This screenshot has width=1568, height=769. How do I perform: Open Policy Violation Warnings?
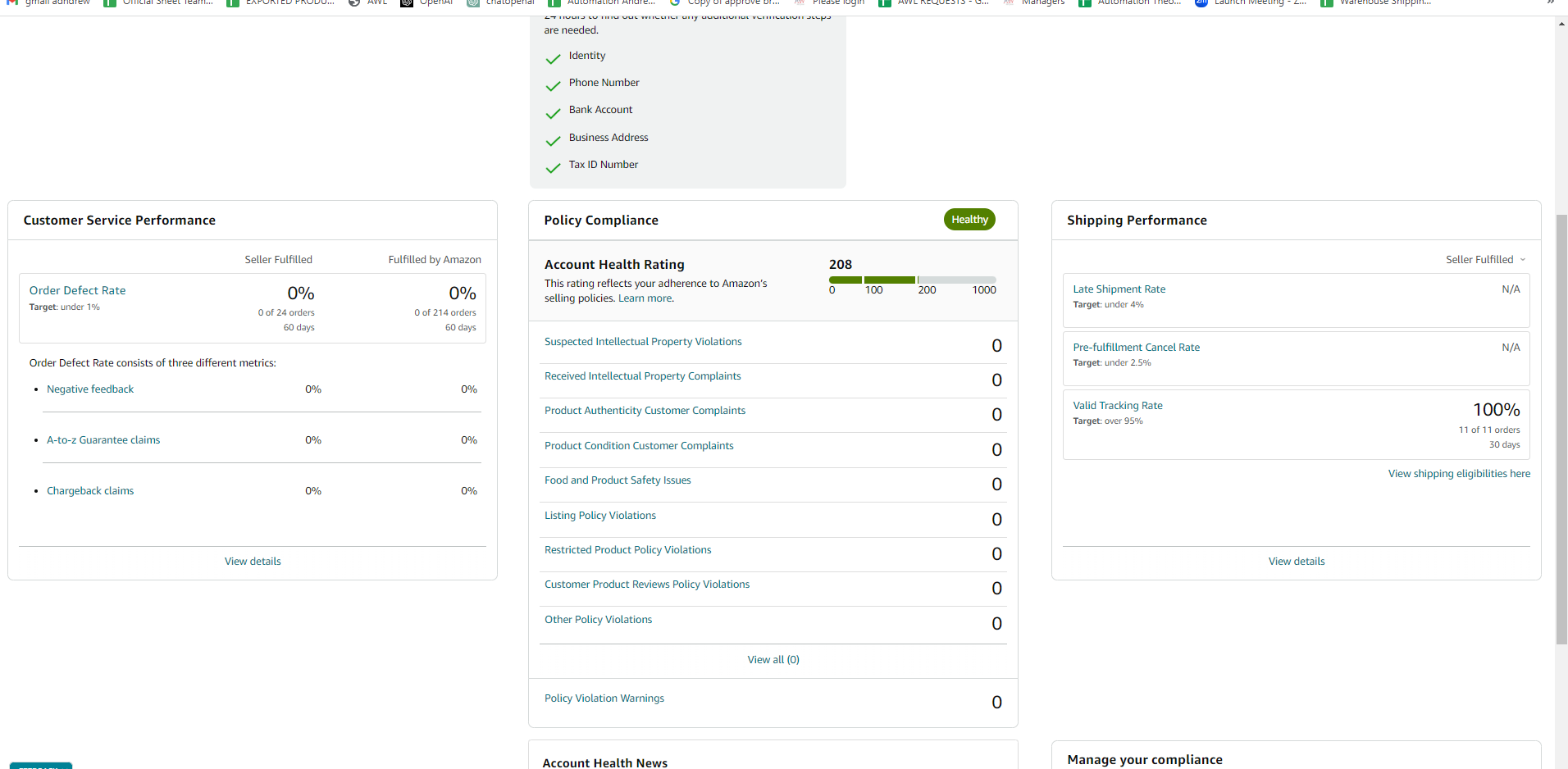click(x=604, y=698)
